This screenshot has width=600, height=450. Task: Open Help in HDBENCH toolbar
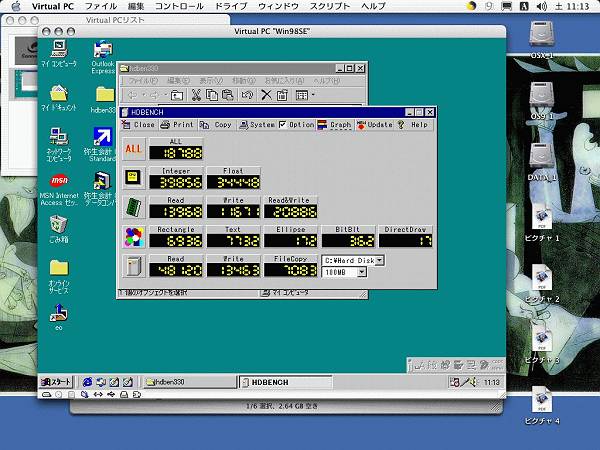[413, 125]
